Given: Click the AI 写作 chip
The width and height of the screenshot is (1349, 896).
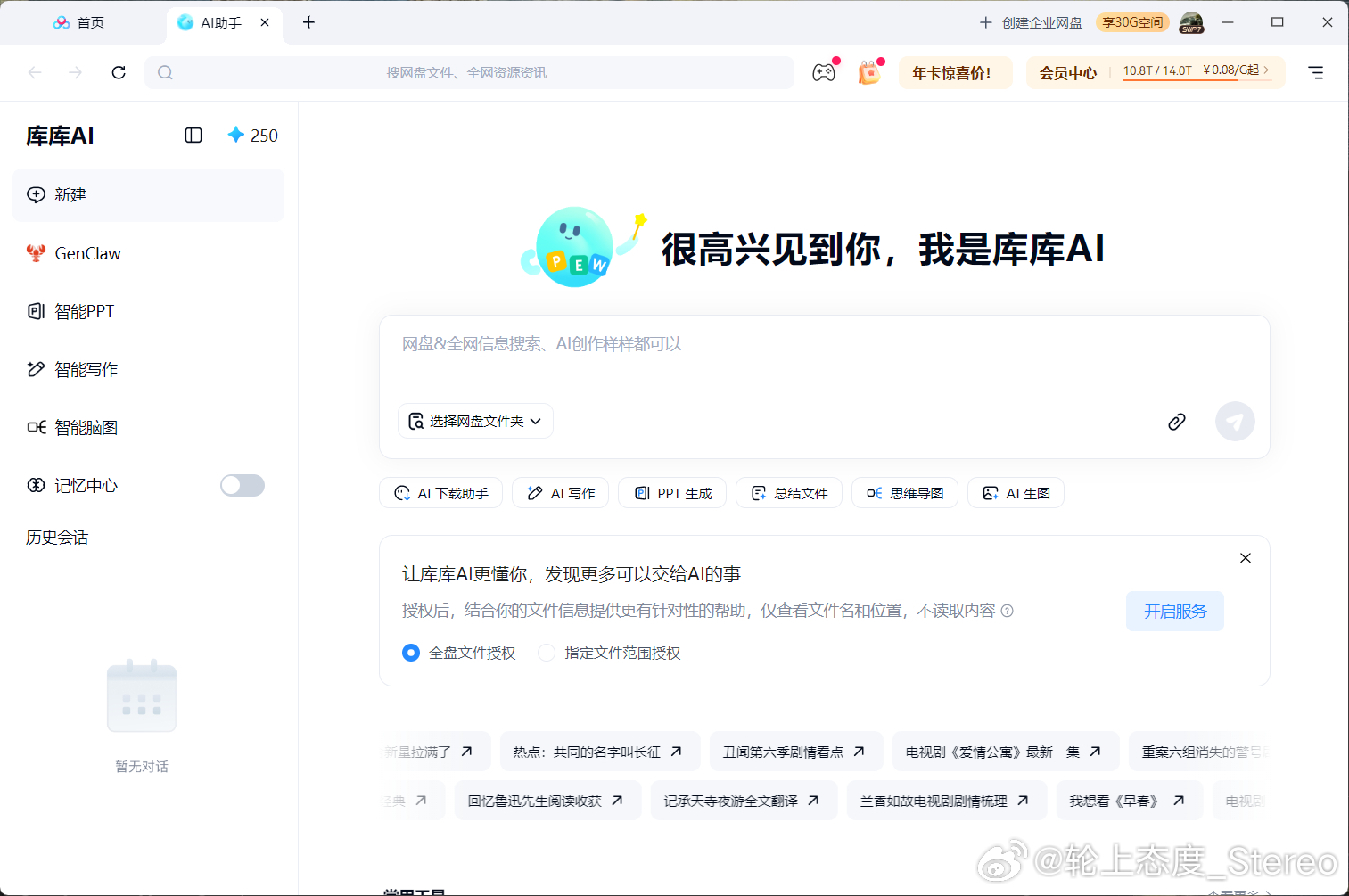Looking at the screenshot, I should tap(561, 493).
